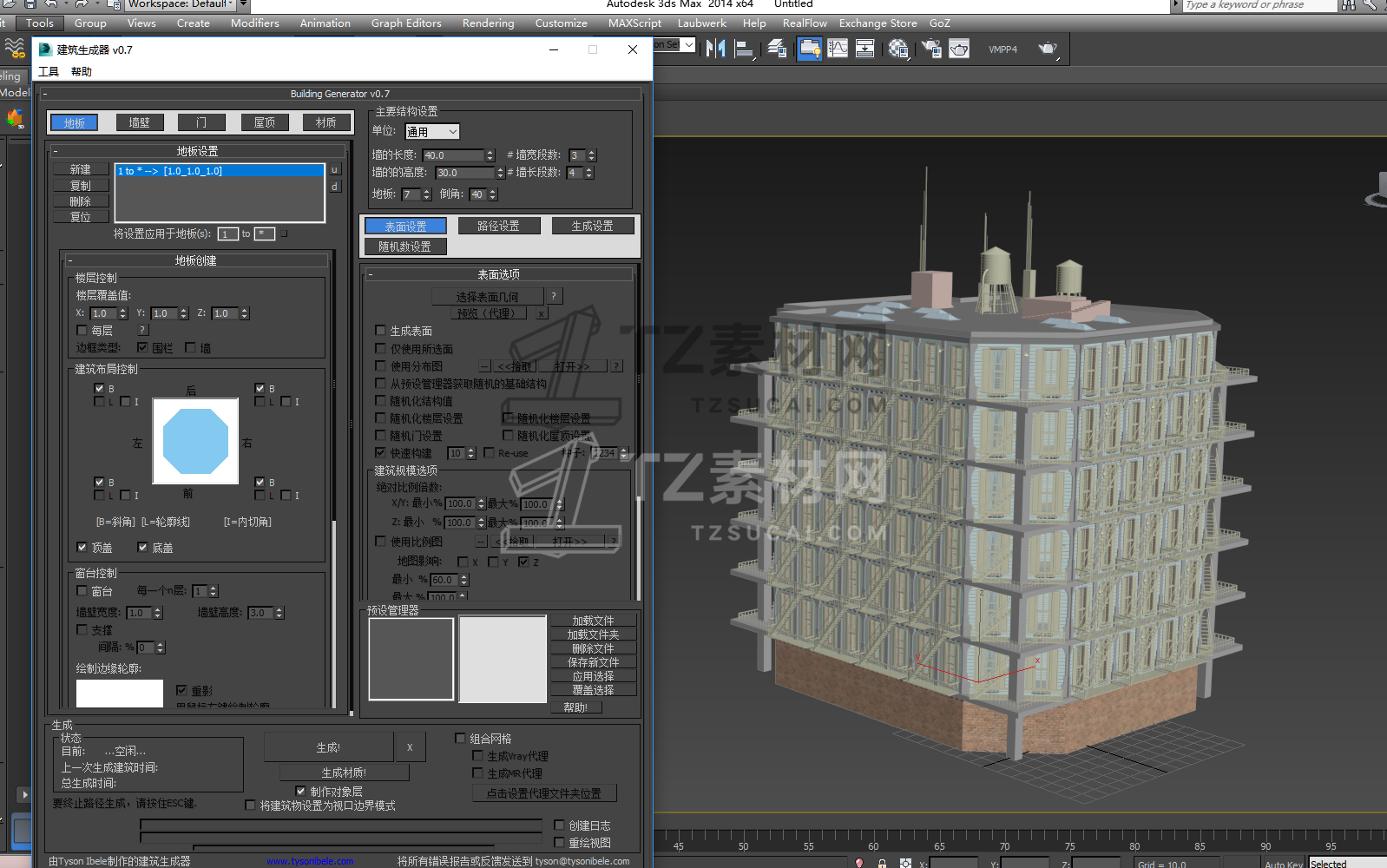Open the Curve Editor icon
The image size is (1387, 868).
click(838, 49)
